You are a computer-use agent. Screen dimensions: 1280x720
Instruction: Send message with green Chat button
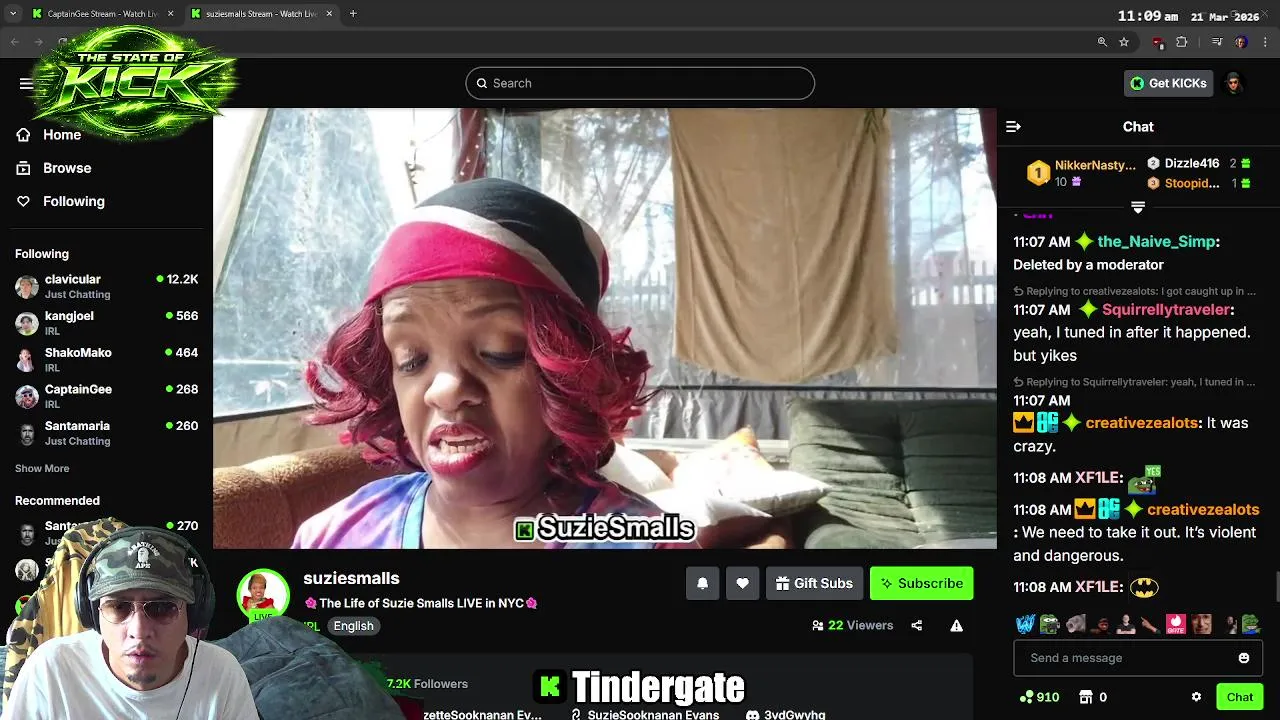(1239, 697)
